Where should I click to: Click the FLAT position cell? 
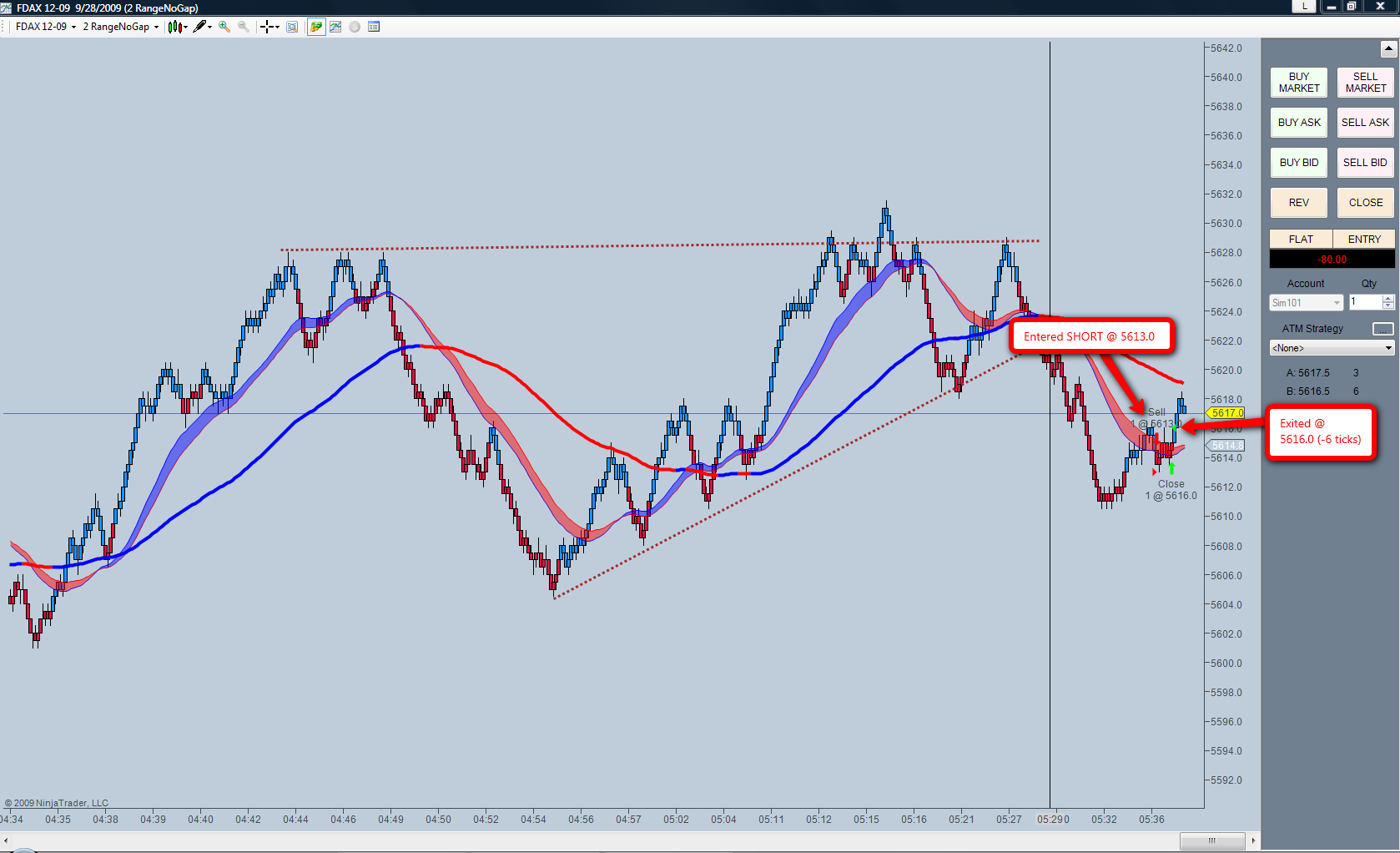point(1301,240)
